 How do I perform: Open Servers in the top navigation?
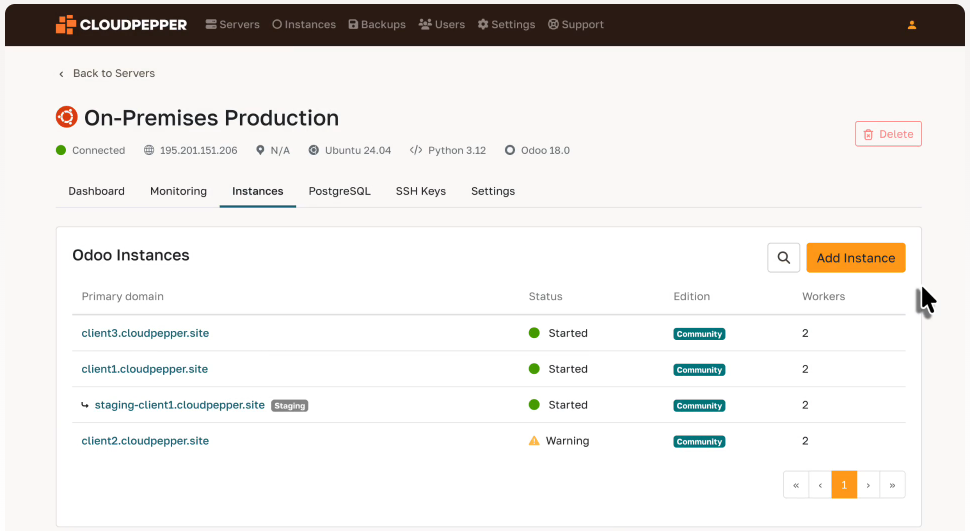coord(232,25)
